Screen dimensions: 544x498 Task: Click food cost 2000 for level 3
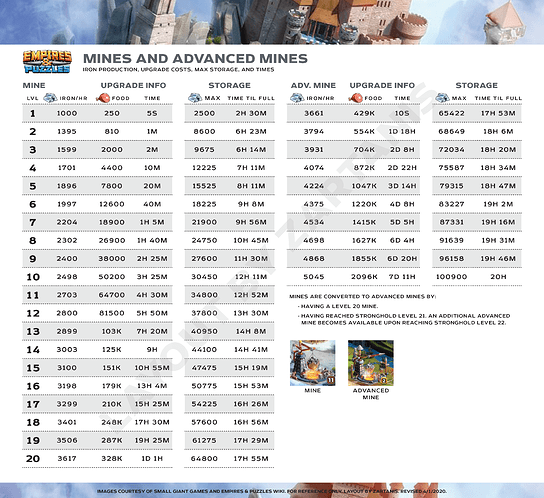tap(112, 150)
